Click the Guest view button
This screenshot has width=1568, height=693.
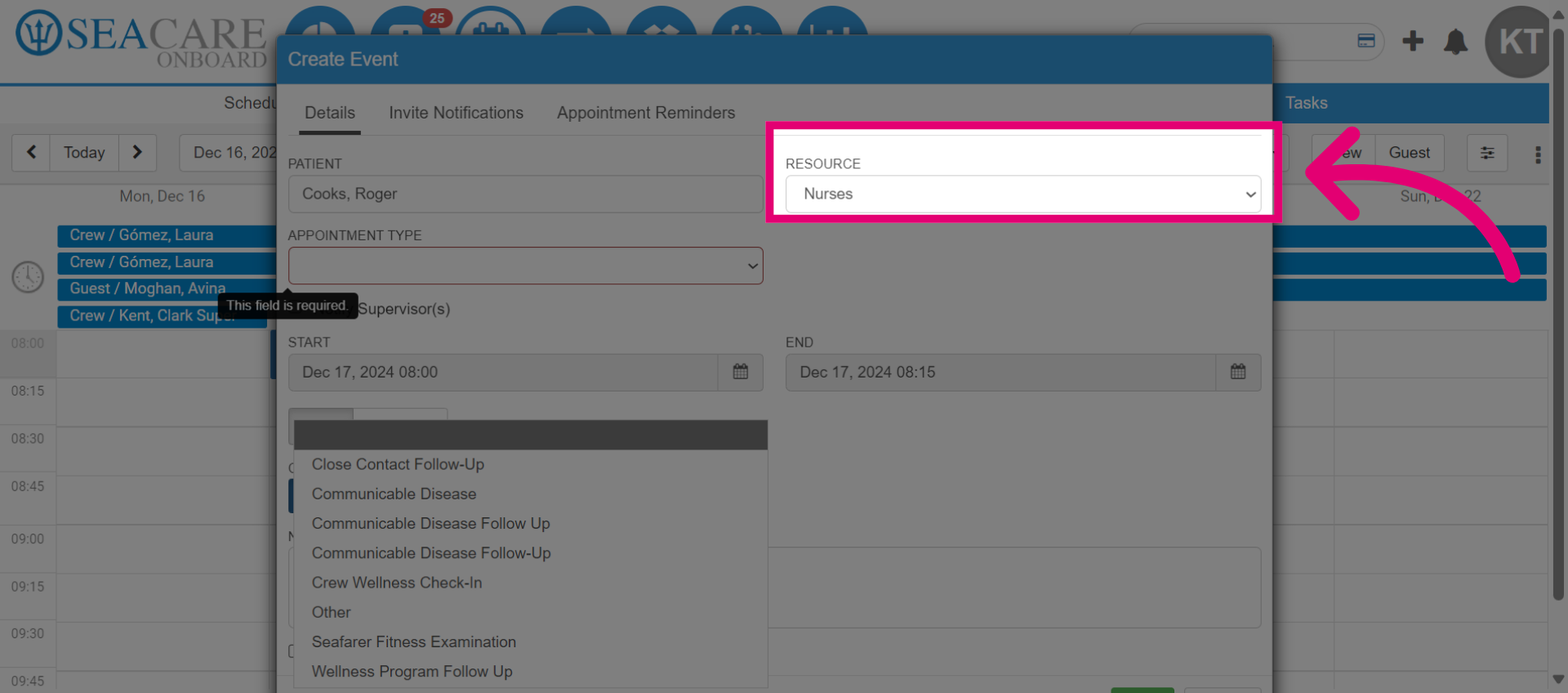pyautogui.click(x=1410, y=153)
